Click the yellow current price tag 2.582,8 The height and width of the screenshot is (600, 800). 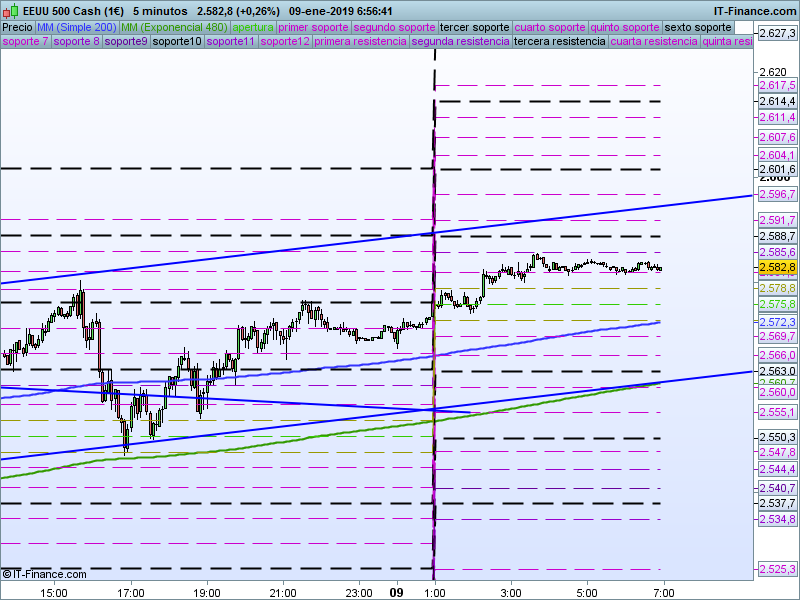tap(778, 267)
